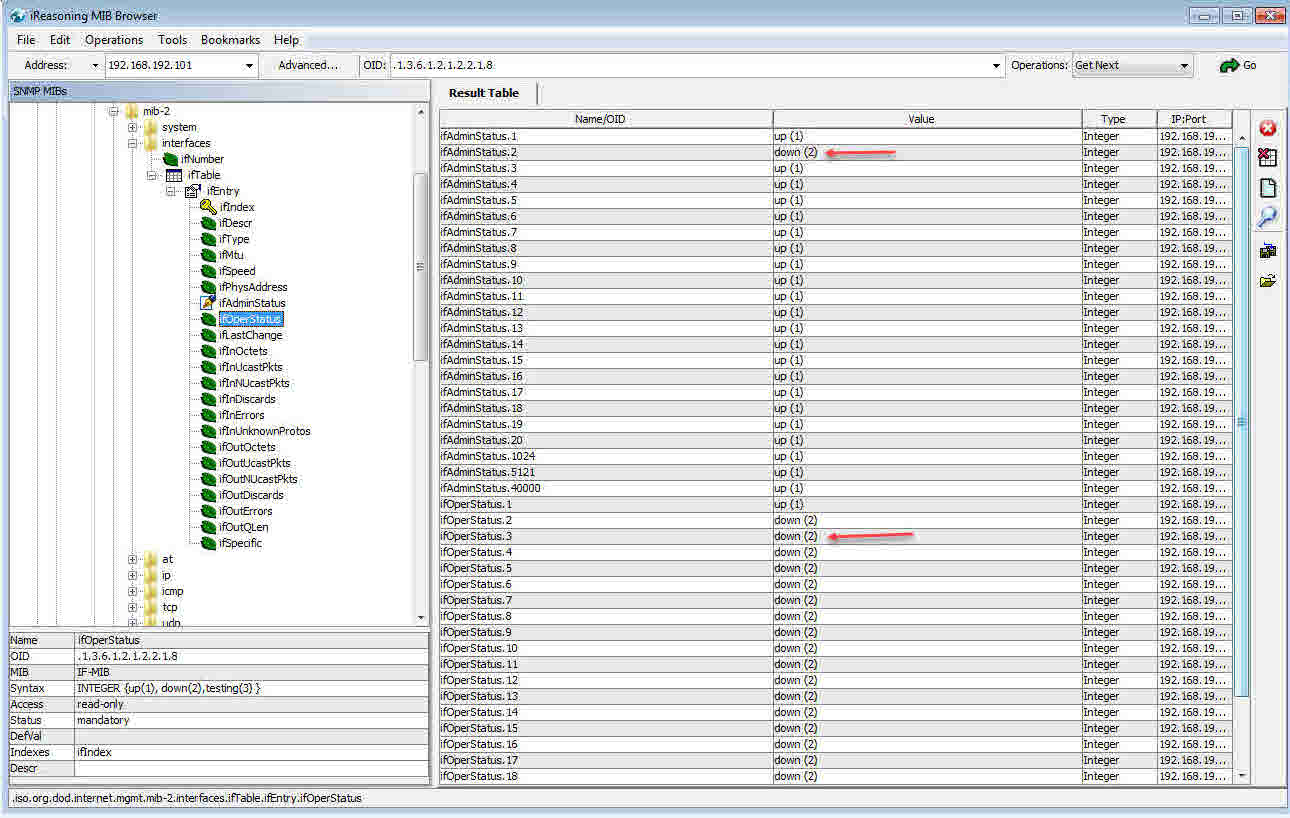Click the Value column header
Screen dimensions: 1290x818
(920, 119)
